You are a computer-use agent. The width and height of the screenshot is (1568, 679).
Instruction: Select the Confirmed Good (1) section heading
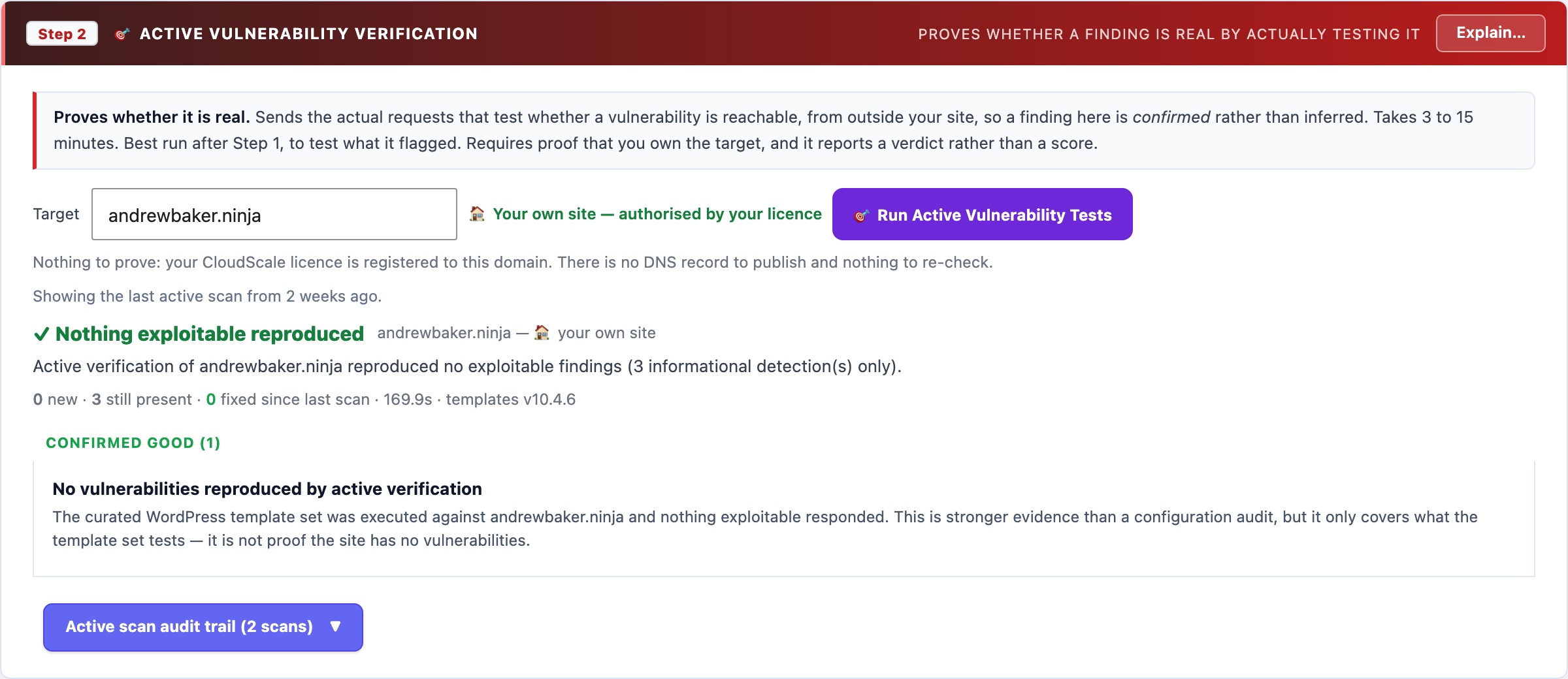click(133, 443)
